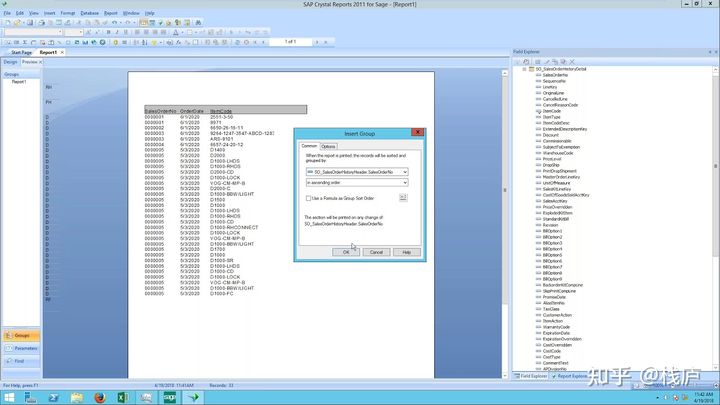720x405 pixels.
Task: Open the Start Page tab
Action: pos(22,52)
